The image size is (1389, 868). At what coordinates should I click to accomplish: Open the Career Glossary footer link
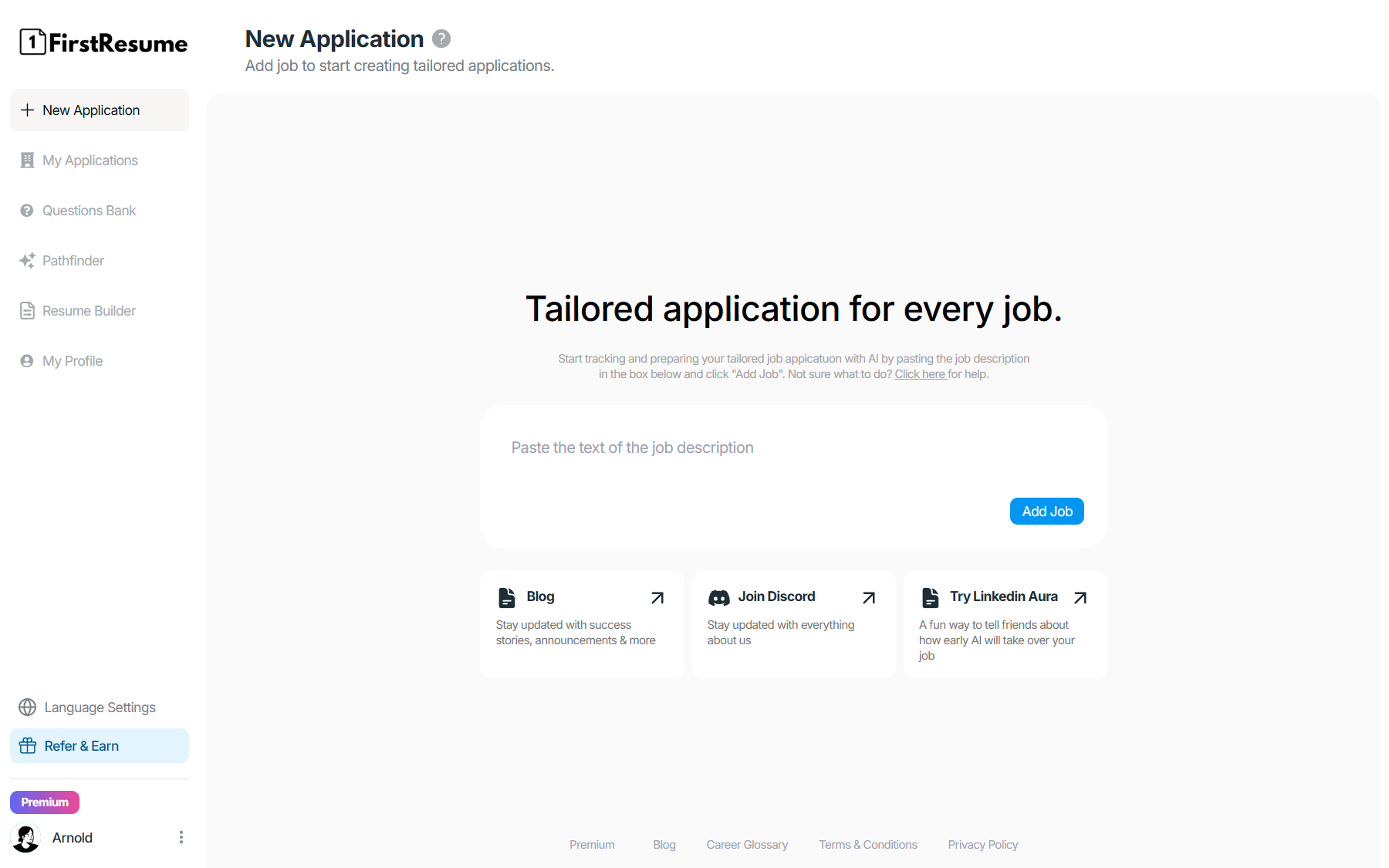tap(746, 844)
